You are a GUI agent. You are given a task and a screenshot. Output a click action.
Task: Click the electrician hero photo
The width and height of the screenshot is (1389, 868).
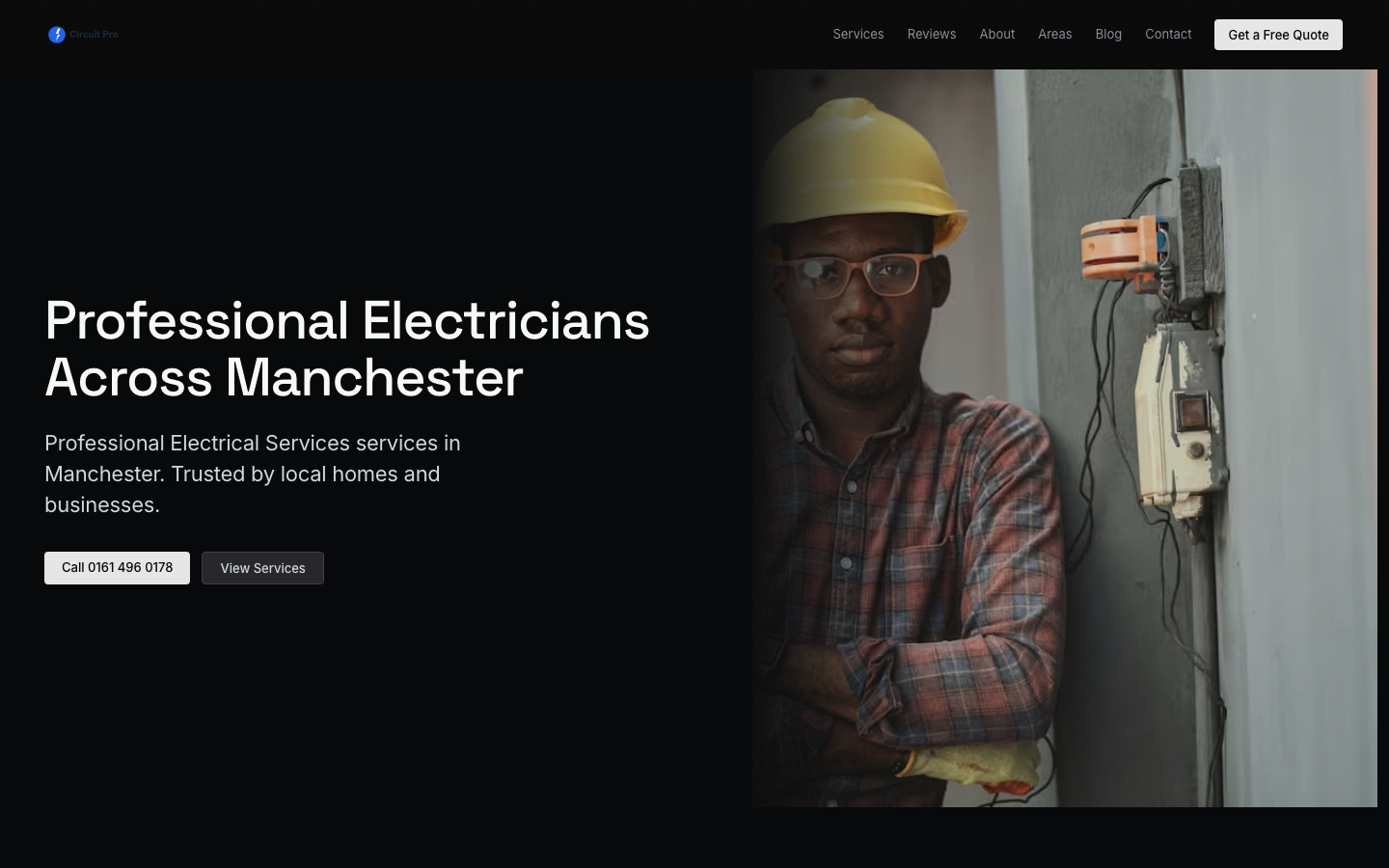(x=1065, y=438)
